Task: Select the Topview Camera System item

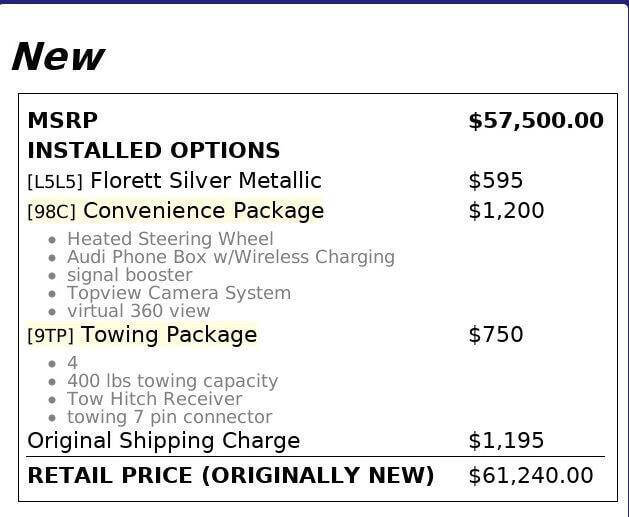Action: pyautogui.click(x=179, y=293)
